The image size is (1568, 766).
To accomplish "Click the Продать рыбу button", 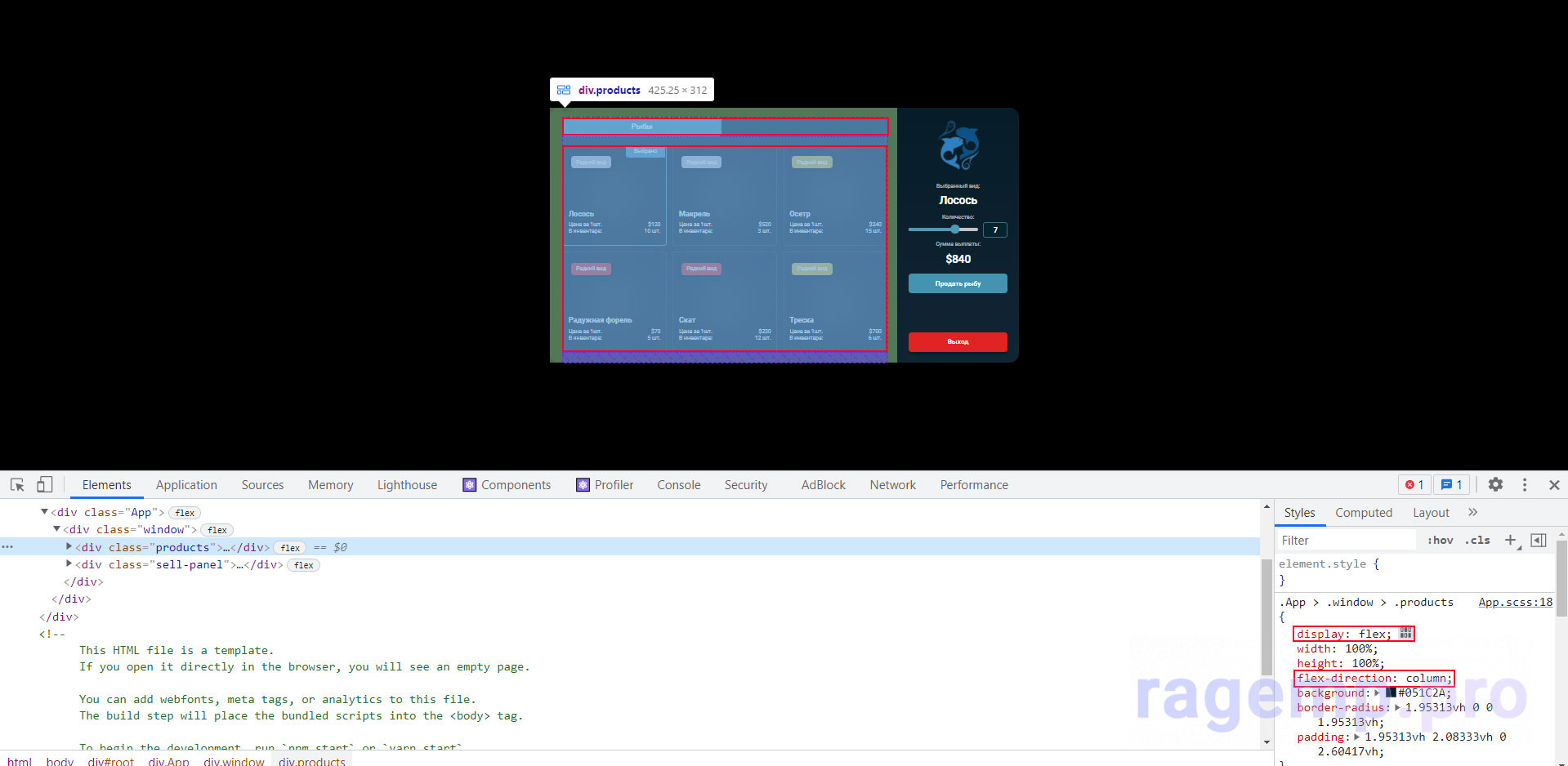I will 958,283.
